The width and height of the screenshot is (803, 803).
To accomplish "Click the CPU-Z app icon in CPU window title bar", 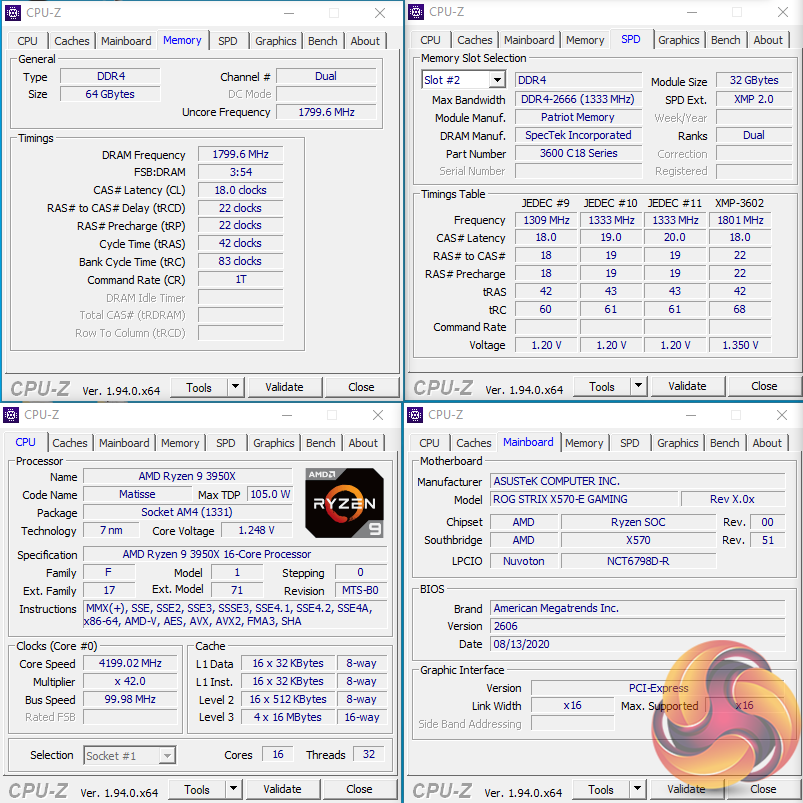I will (x=11, y=415).
